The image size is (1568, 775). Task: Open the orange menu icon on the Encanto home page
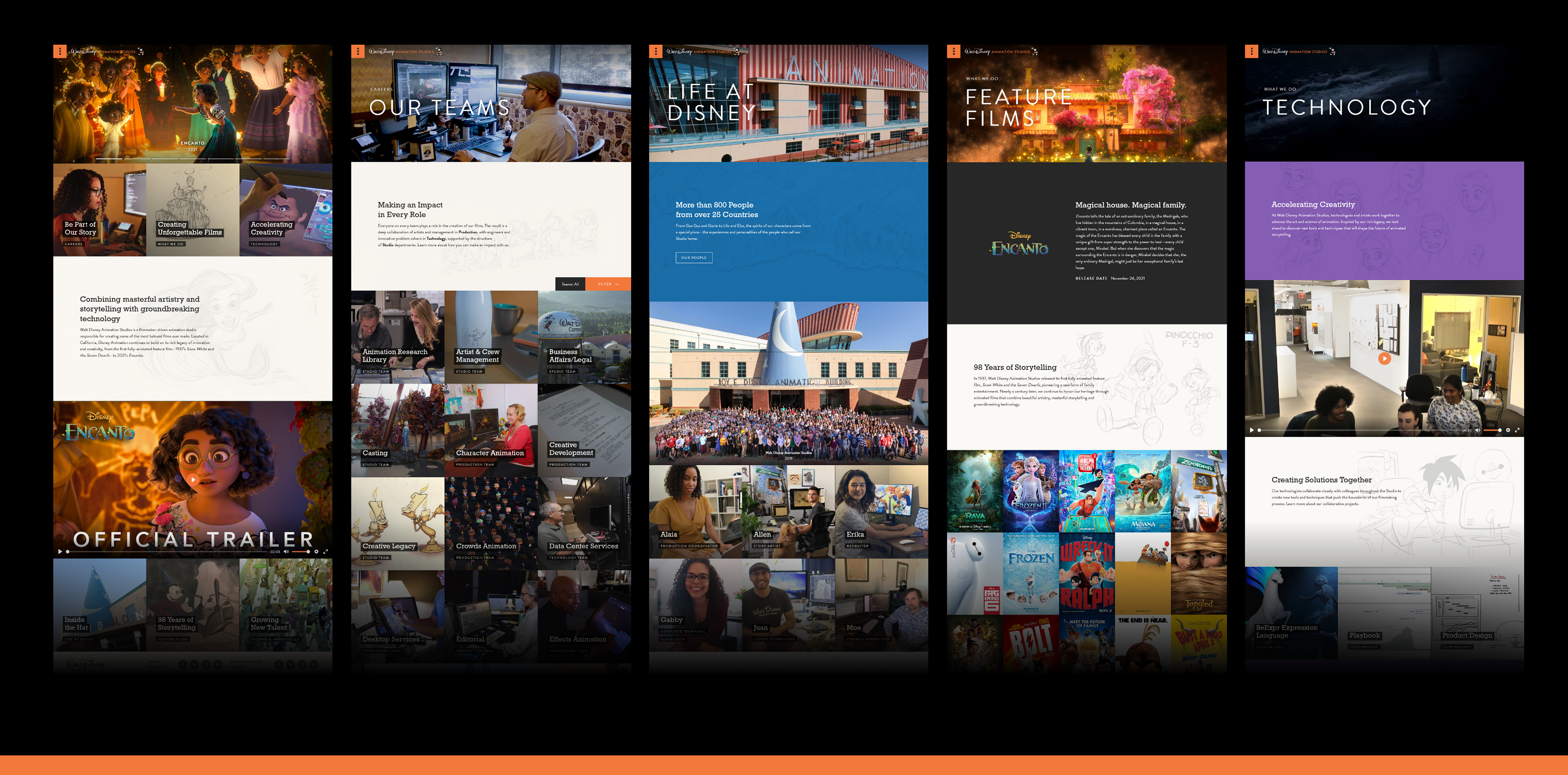point(60,52)
